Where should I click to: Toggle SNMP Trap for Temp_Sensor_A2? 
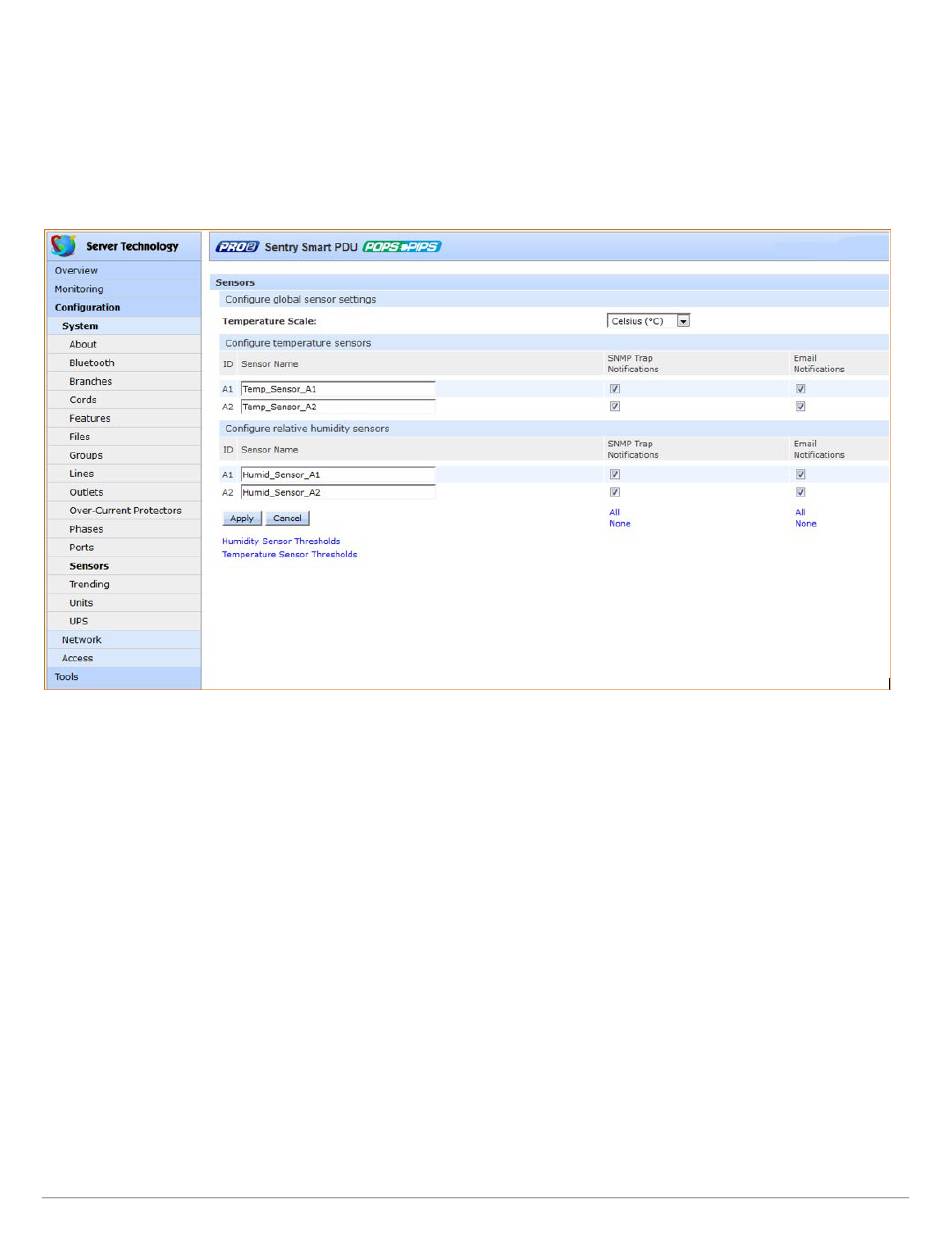tap(615, 407)
